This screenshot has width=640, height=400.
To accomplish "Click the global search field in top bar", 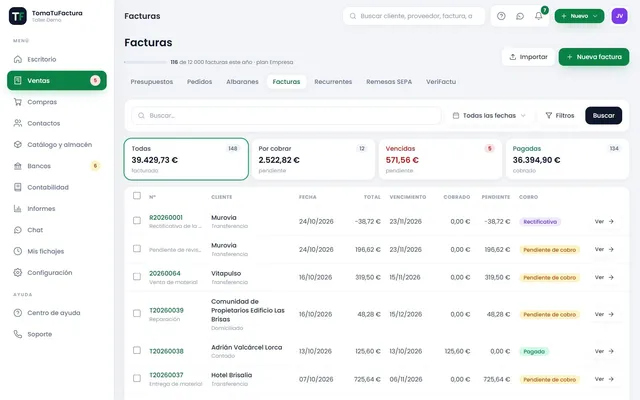I will [x=414, y=16].
